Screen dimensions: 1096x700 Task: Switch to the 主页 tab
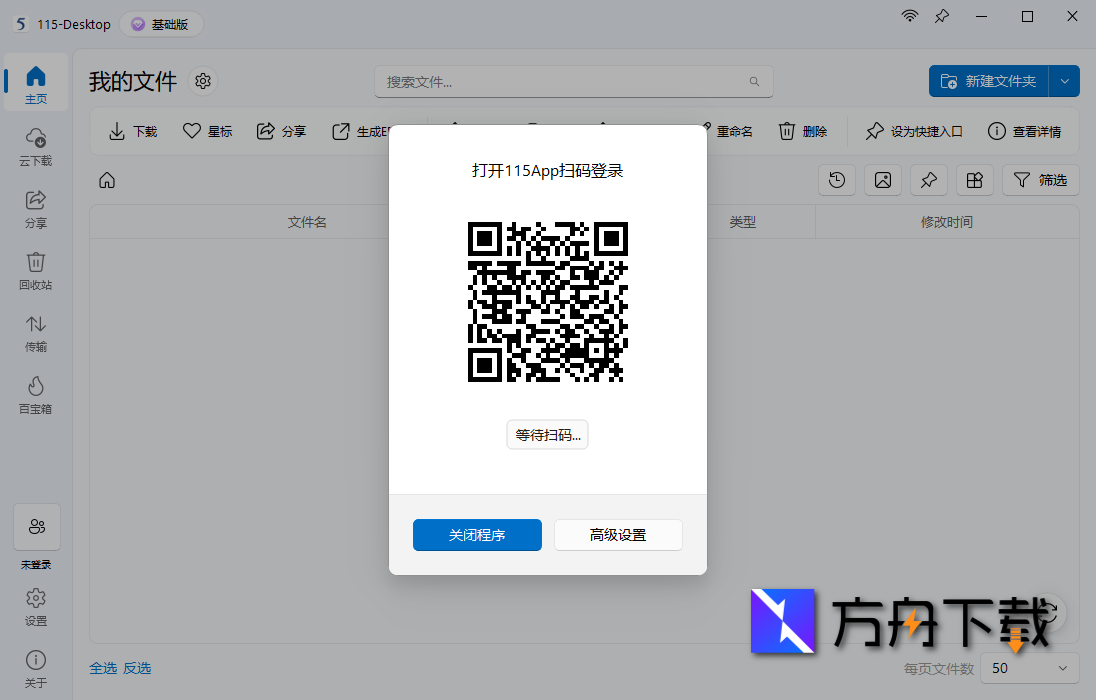pyautogui.click(x=35, y=82)
